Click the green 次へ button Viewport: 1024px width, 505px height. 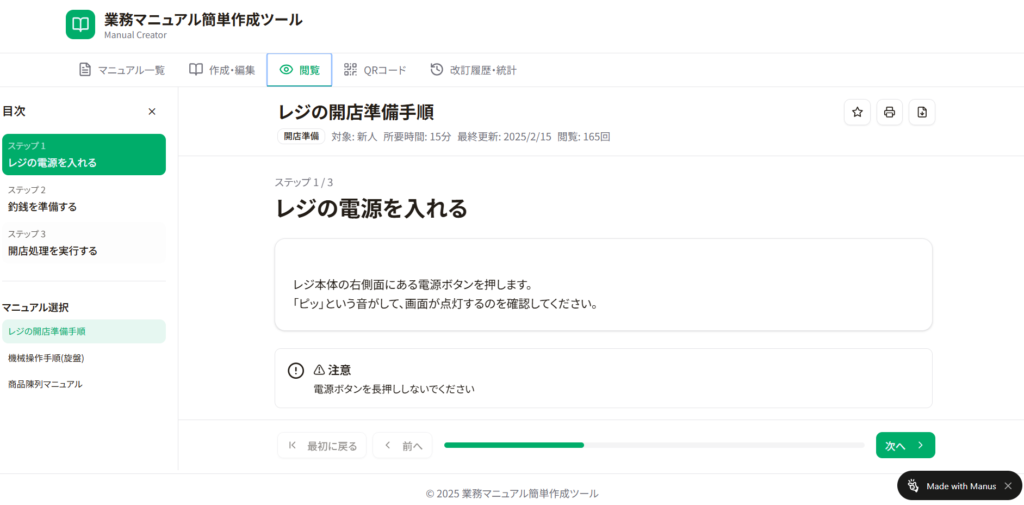(905, 446)
